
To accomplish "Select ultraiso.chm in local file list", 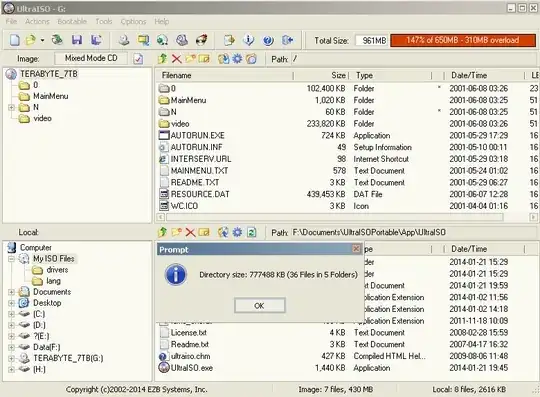I will click(190, 356).
